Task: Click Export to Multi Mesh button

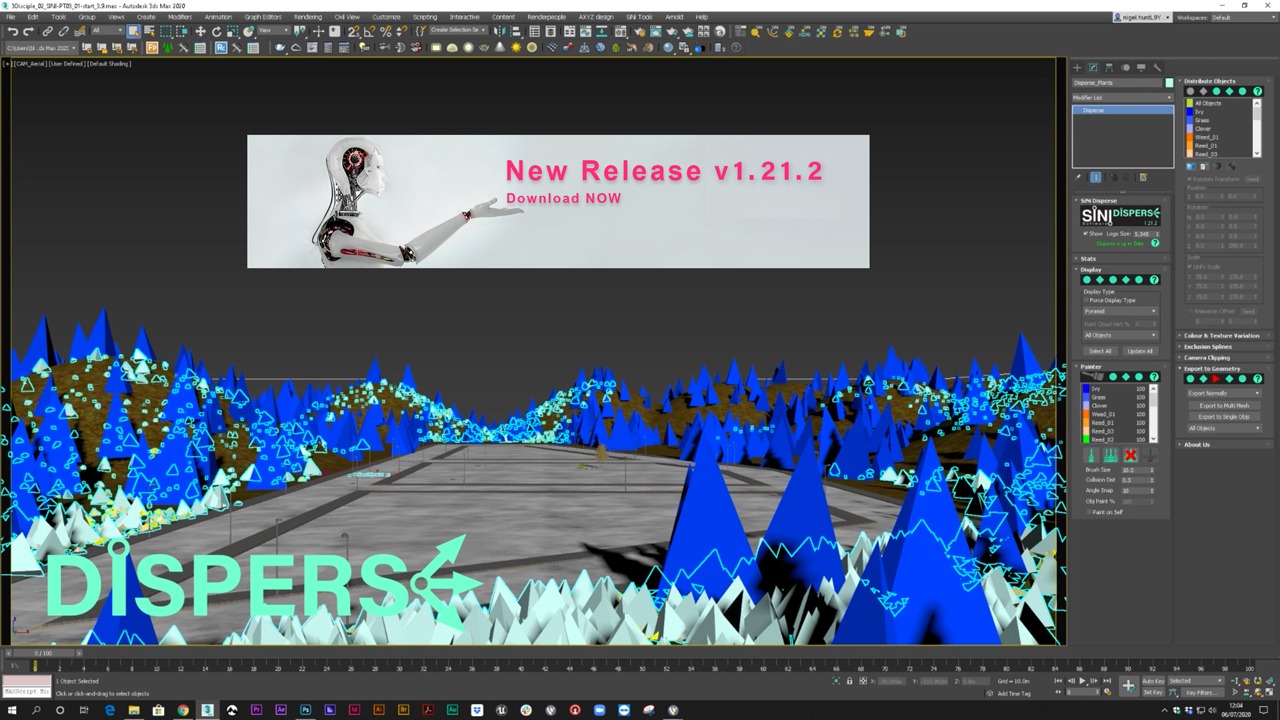Action: click(1224, 405)
